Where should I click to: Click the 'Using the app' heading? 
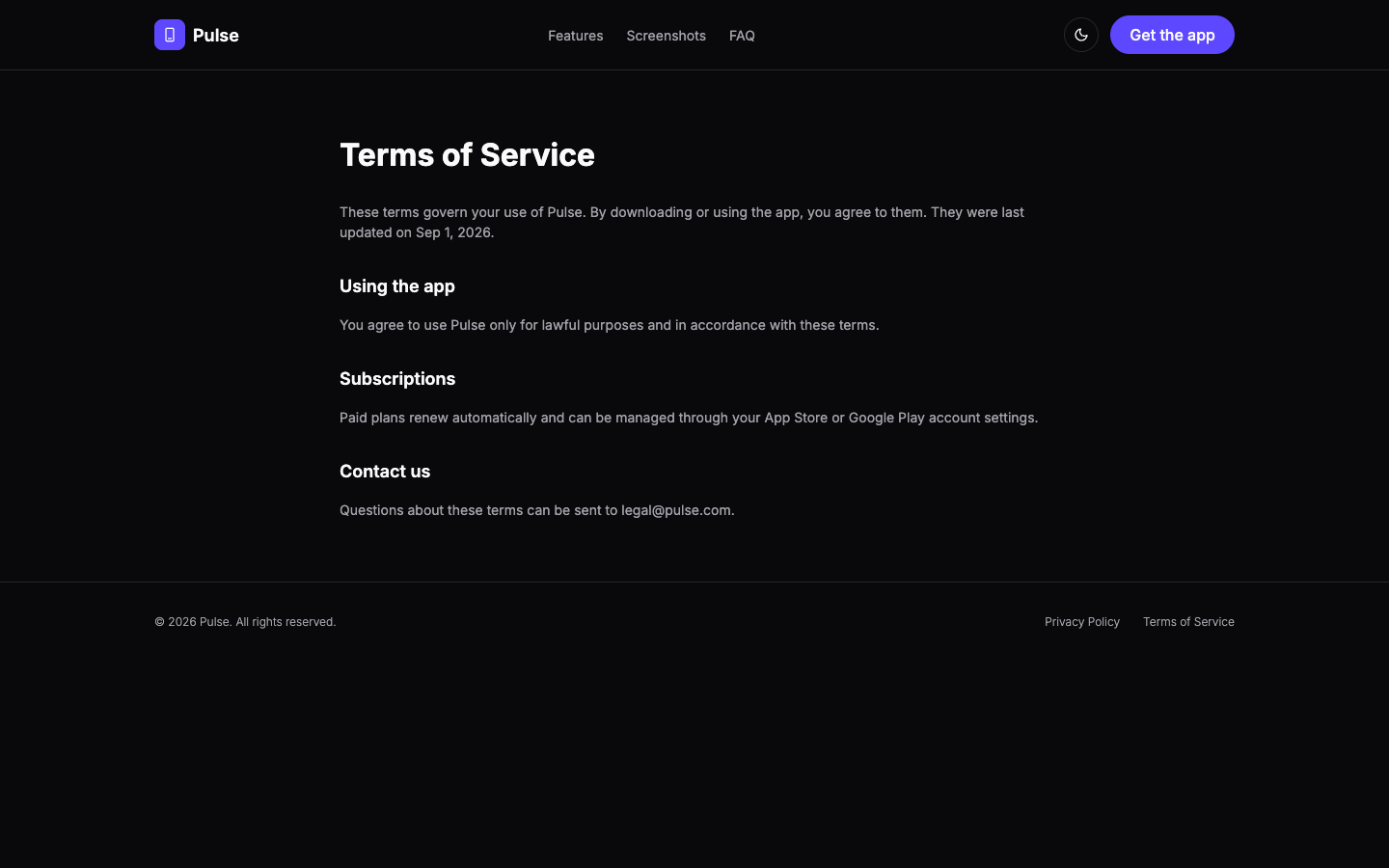(397, 286)
